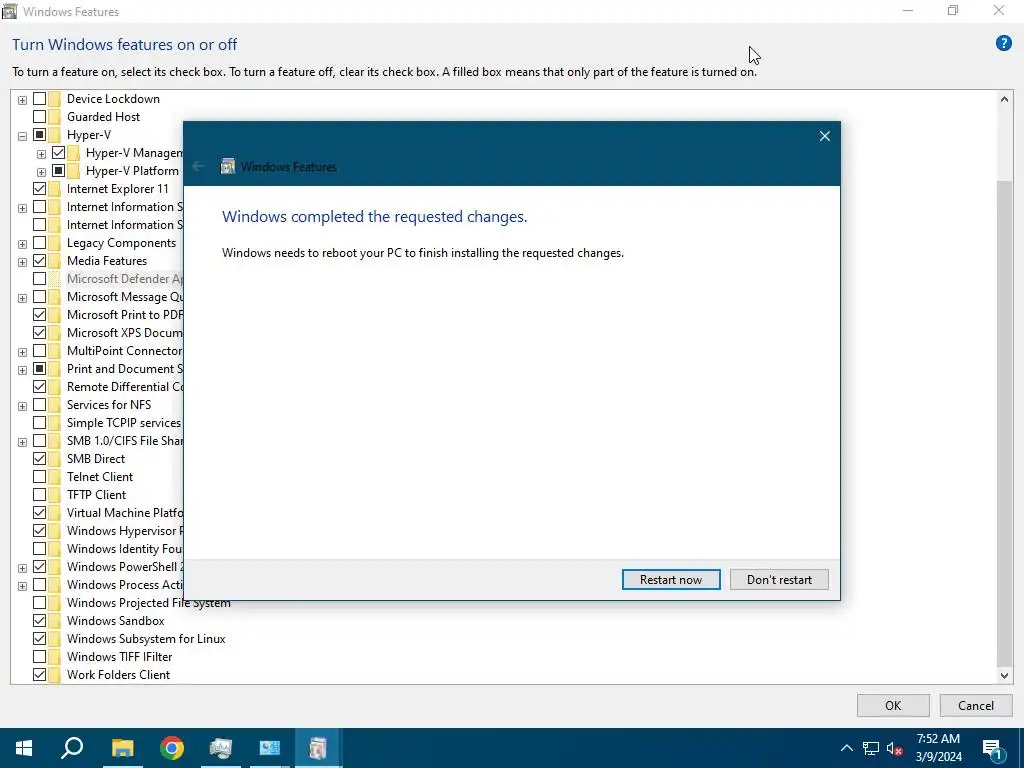Expand Media Features node
This screenshot has height=768, width=1024.
pos(22,262)
